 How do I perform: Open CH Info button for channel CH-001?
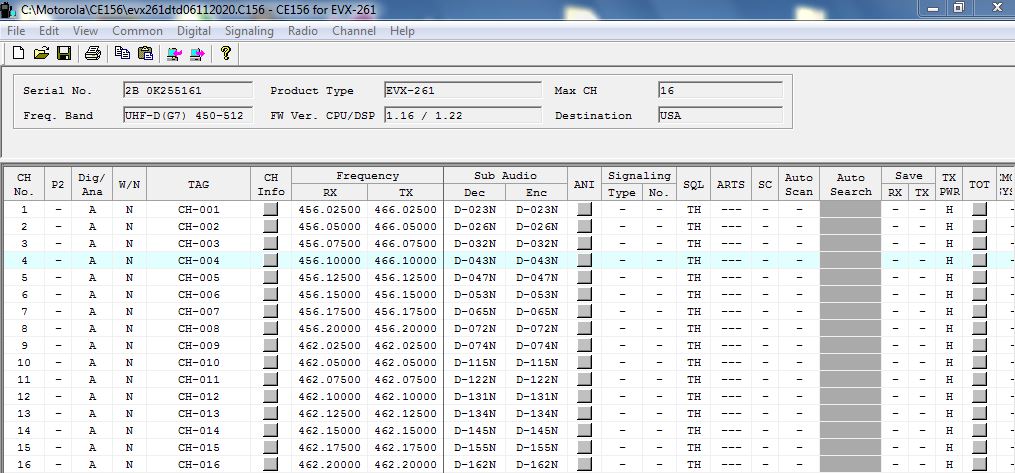point(271,209)
